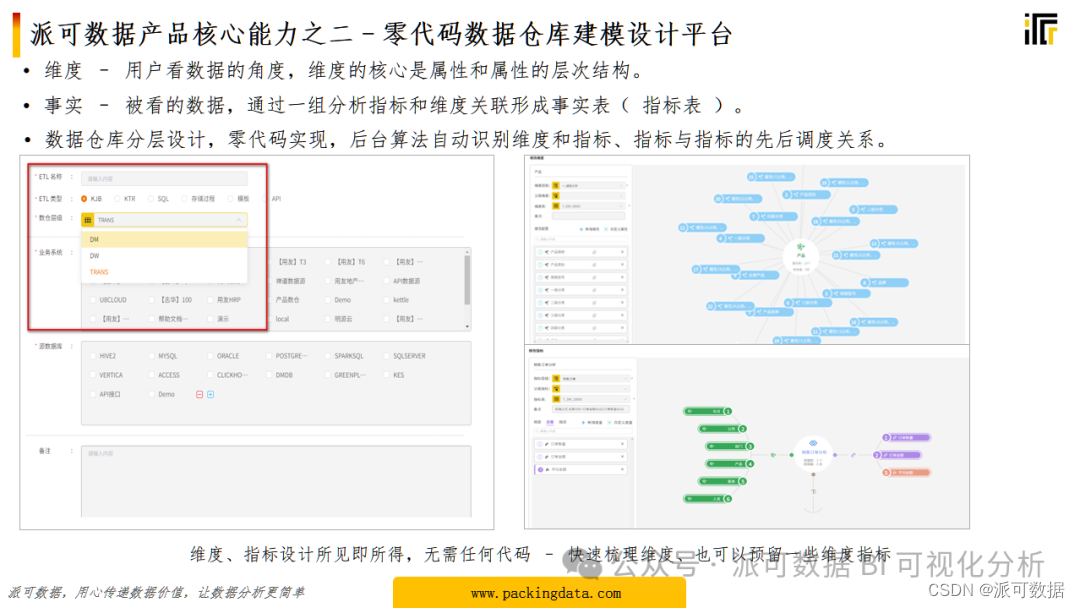This screenshot has height=608, width=1080.
Task: Click 自定义度量 in indicator panel
Action: point(620,423)
